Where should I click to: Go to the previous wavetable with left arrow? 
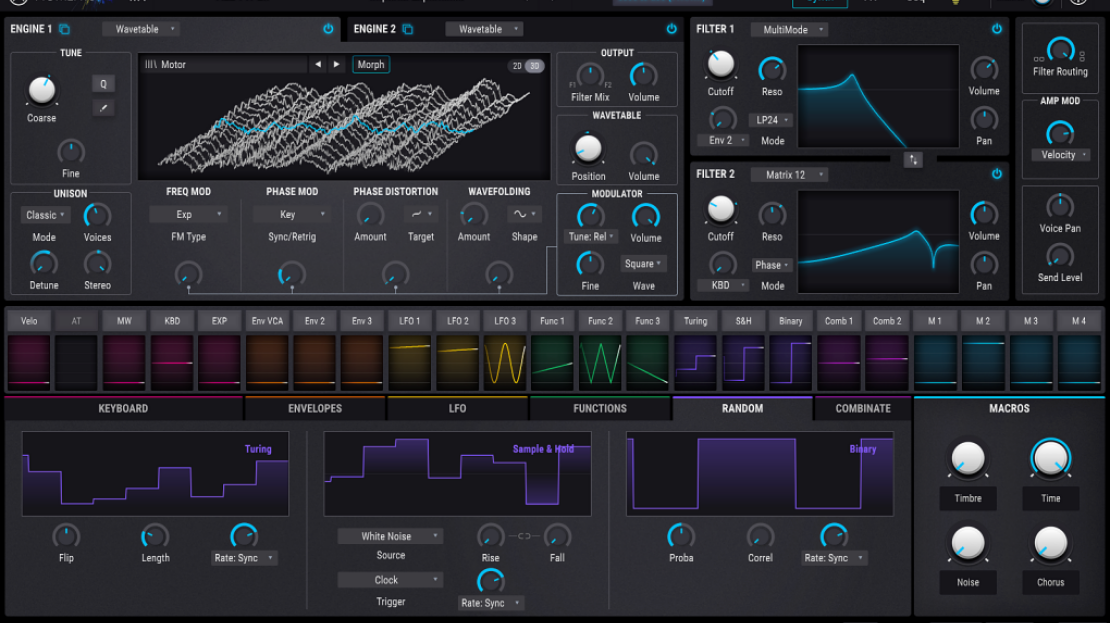318,64
